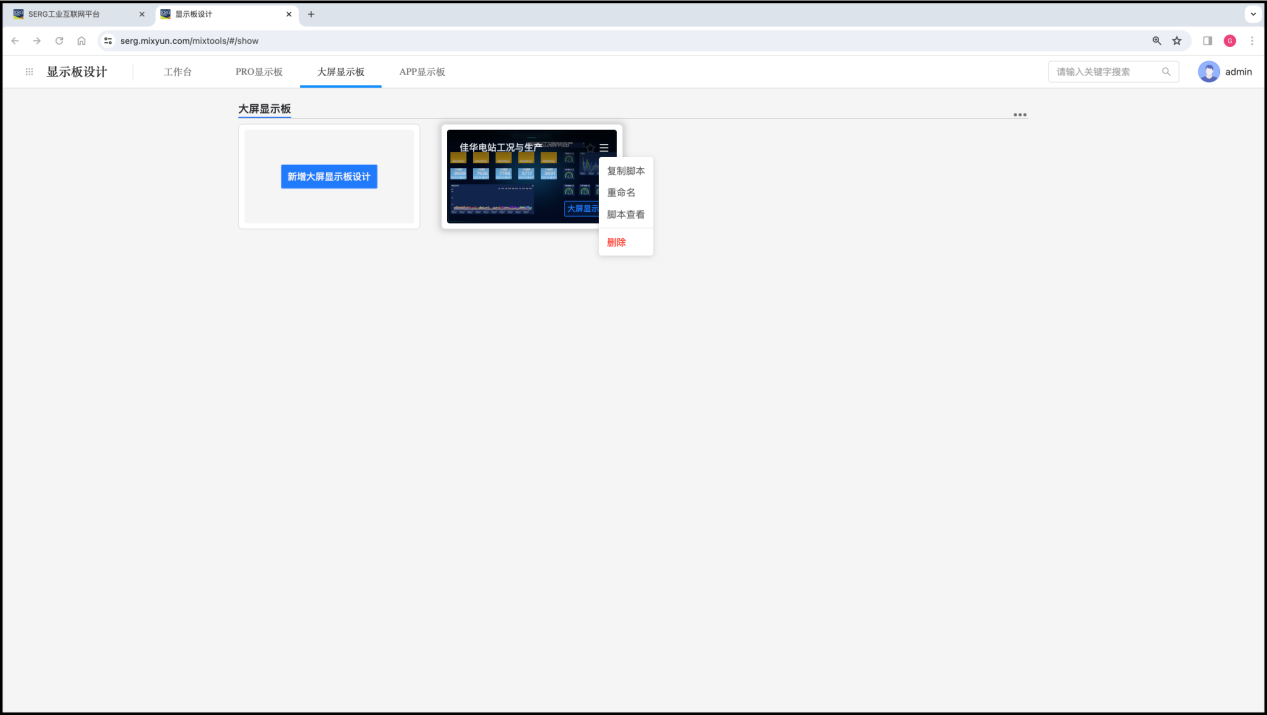Open the hamburger menu on dashboard card

coord(604,148)
